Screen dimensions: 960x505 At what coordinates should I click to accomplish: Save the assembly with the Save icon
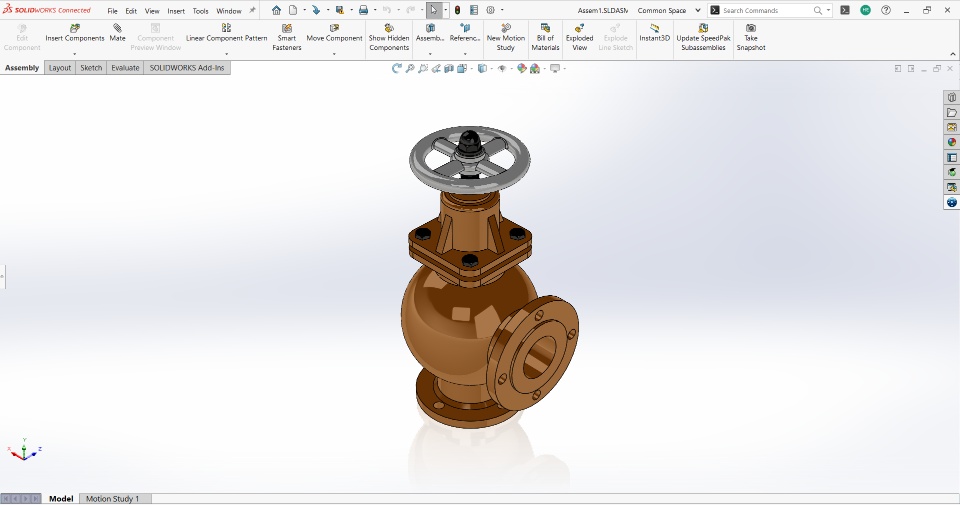click(340, 10)
